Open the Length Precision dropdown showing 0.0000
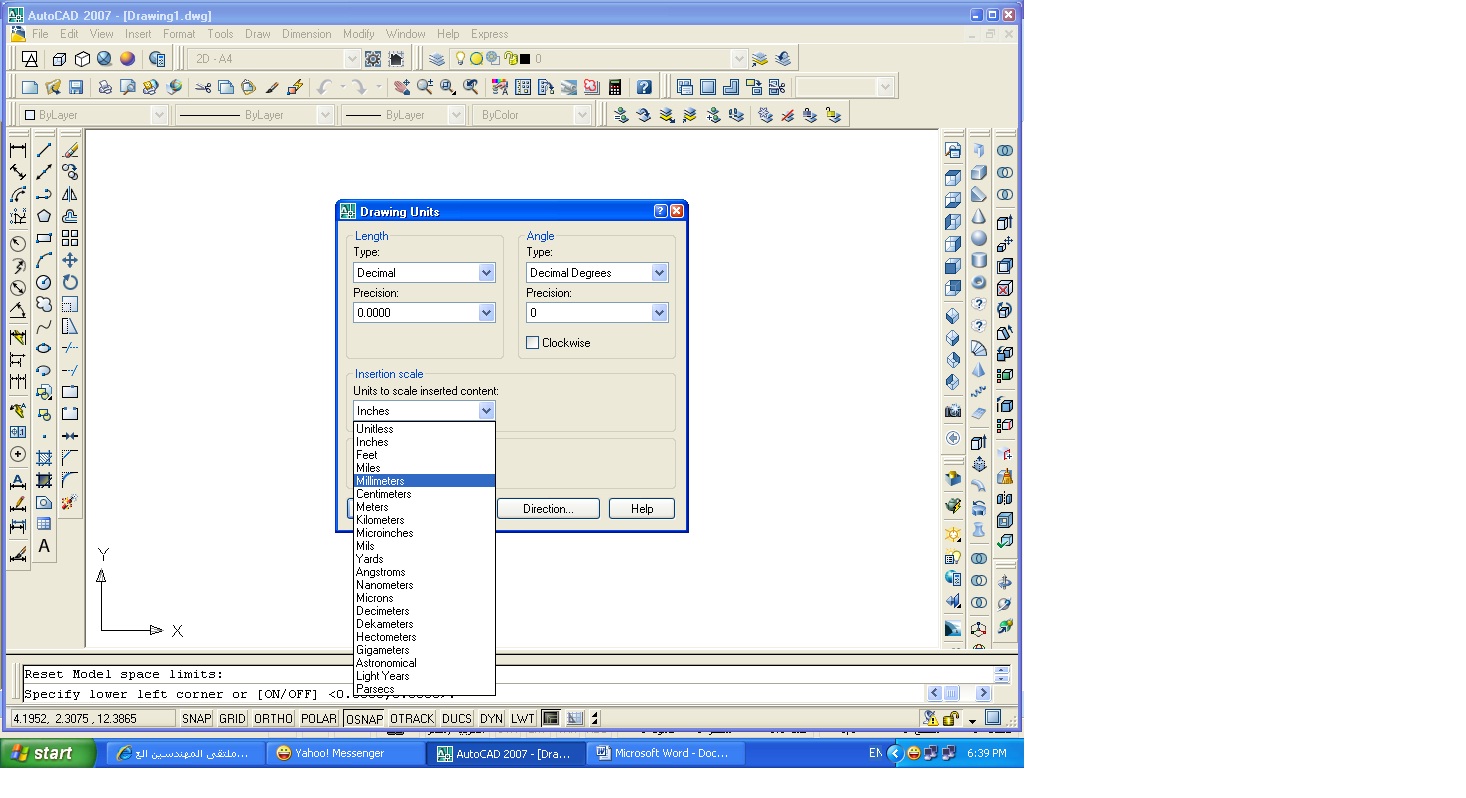 [424, 313]
